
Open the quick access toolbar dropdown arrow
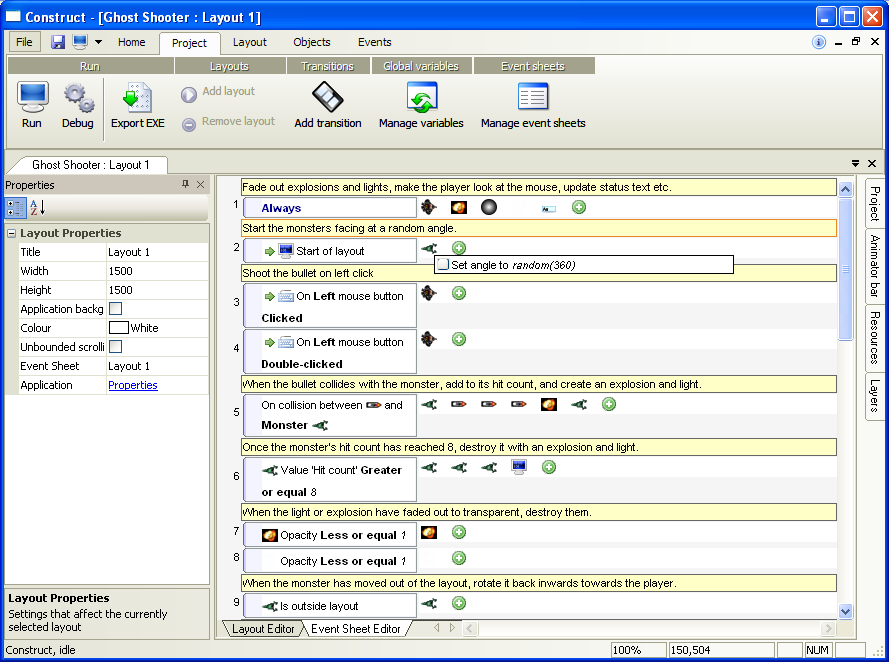coord(98,42)
